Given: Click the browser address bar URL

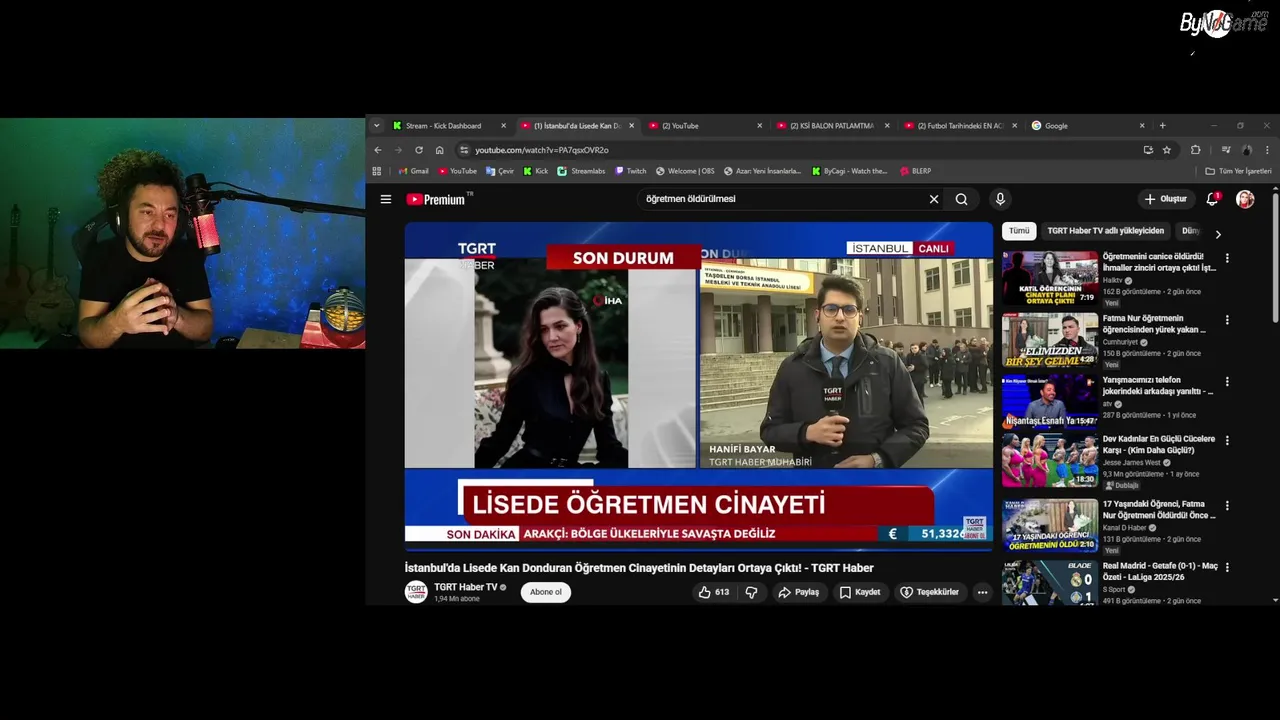Looking at the screenshot, I should pyautogui.click(x=541, y=150).
